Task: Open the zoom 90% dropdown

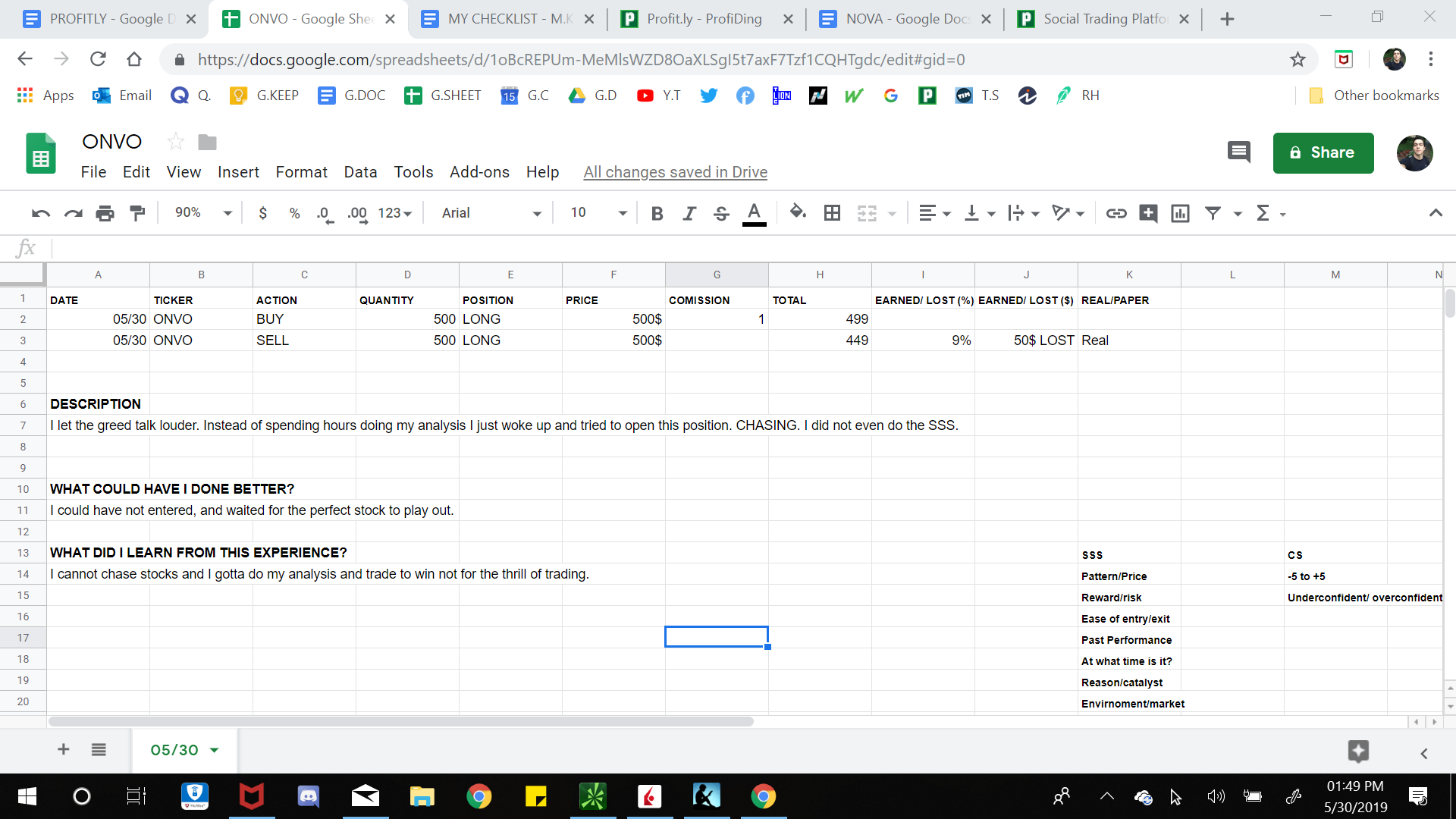Action: click(202, 213)
